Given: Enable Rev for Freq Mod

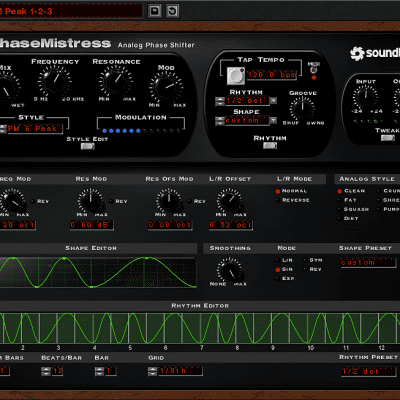Looking at the screenshot, I should [x=32, y=201].
